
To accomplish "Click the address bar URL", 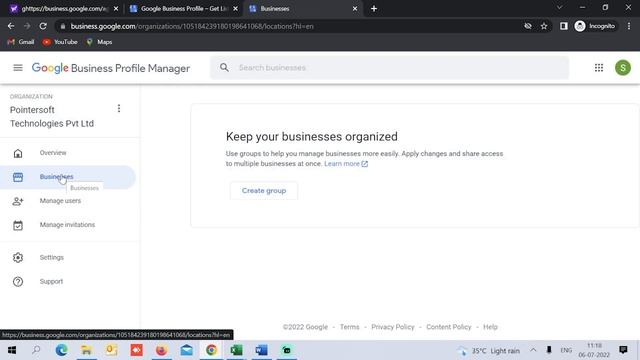I will 192,26.
